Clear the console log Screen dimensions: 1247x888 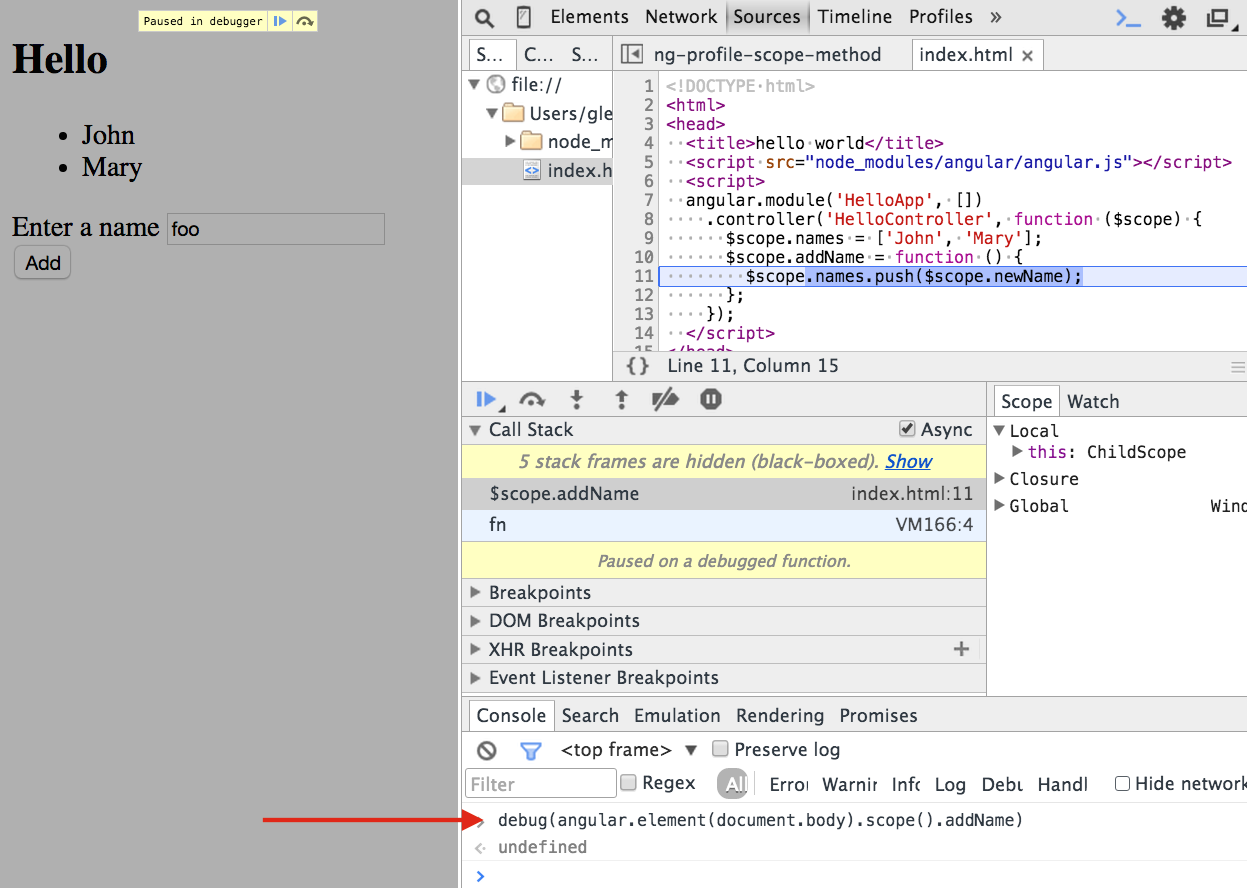click(487, 750)
